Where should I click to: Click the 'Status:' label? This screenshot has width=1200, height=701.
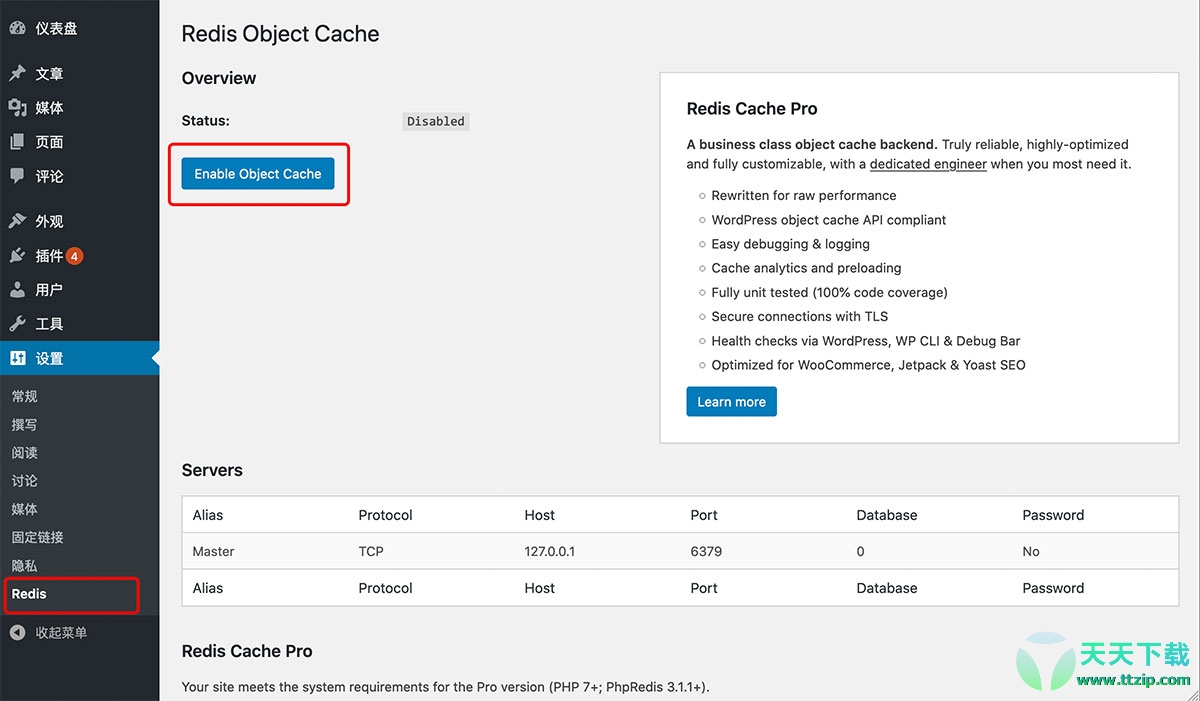[205, 121]
